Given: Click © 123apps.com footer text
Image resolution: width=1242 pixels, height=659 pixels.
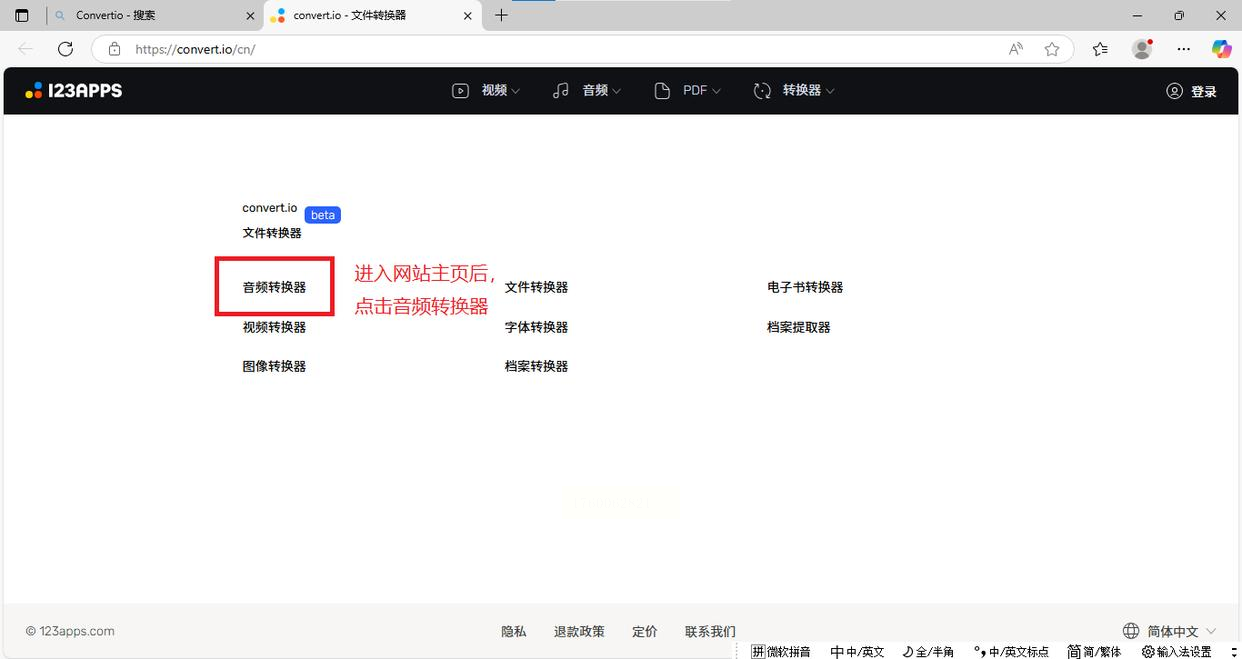Looking at the screenshot, I should (70, 631).
